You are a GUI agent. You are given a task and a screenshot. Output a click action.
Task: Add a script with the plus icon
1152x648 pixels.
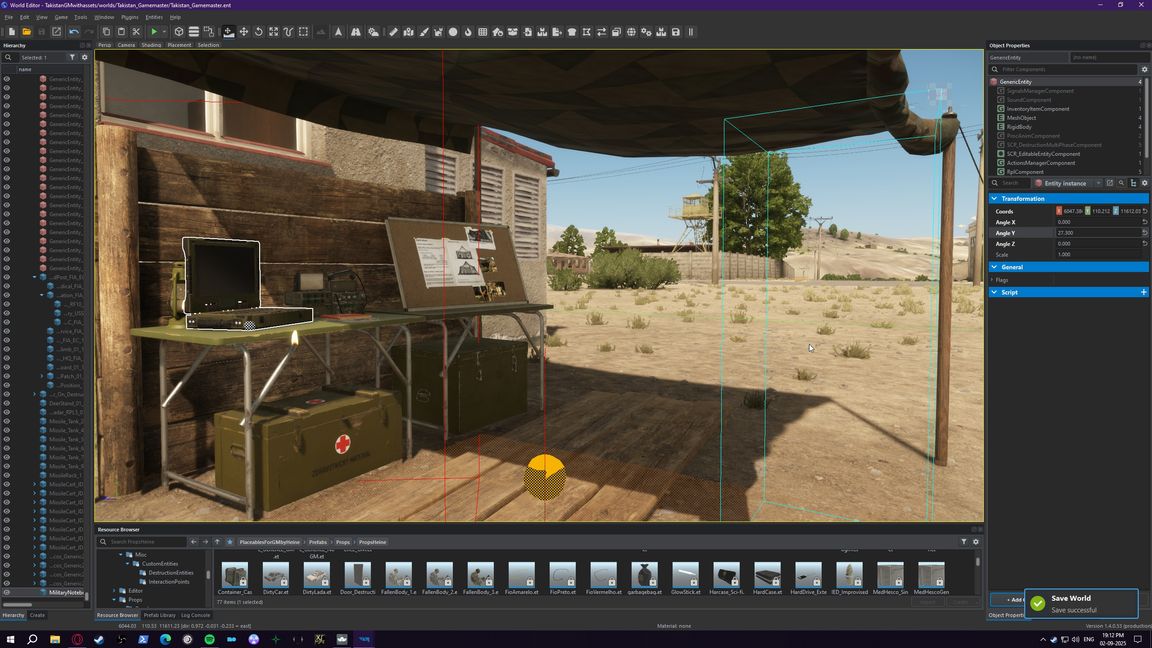(x=1143, y=292)
